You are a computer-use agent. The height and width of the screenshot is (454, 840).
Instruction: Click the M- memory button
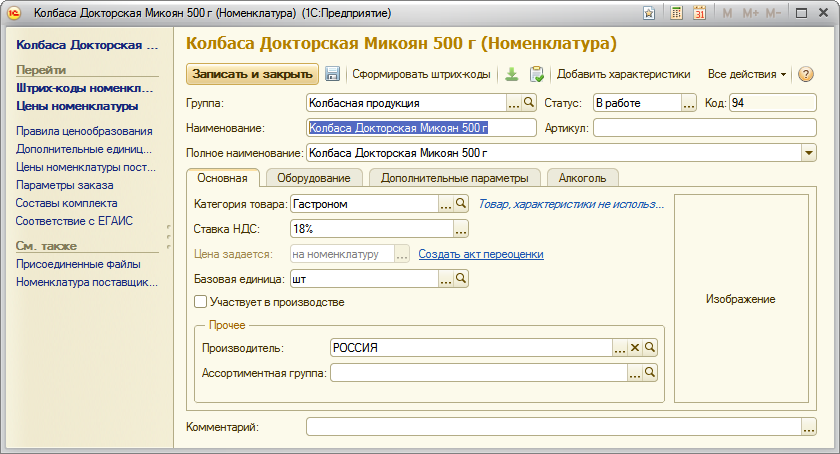coord(773,13)
